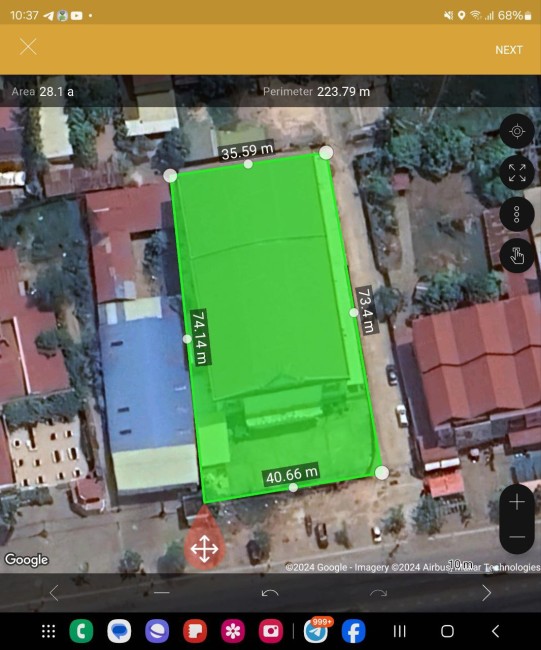Tap the redo arrow in bottom toolbar
This screenshot has height=650, width=541.
[x=378, y=593]
